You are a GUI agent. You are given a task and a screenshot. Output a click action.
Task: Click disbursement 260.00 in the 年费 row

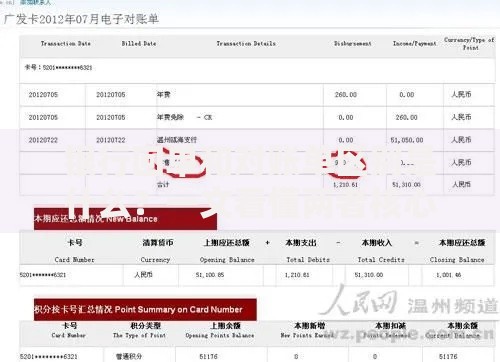click(x=346, y=95)
